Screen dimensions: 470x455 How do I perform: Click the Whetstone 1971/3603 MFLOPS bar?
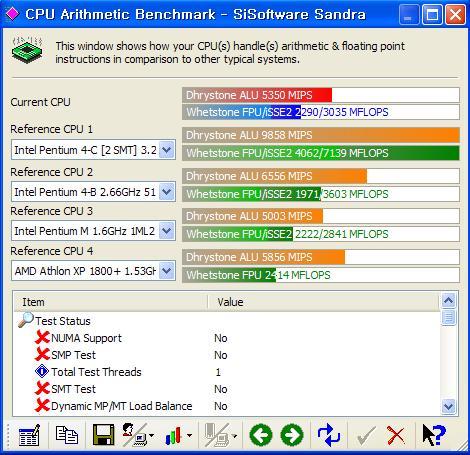(x=321, y=194)
